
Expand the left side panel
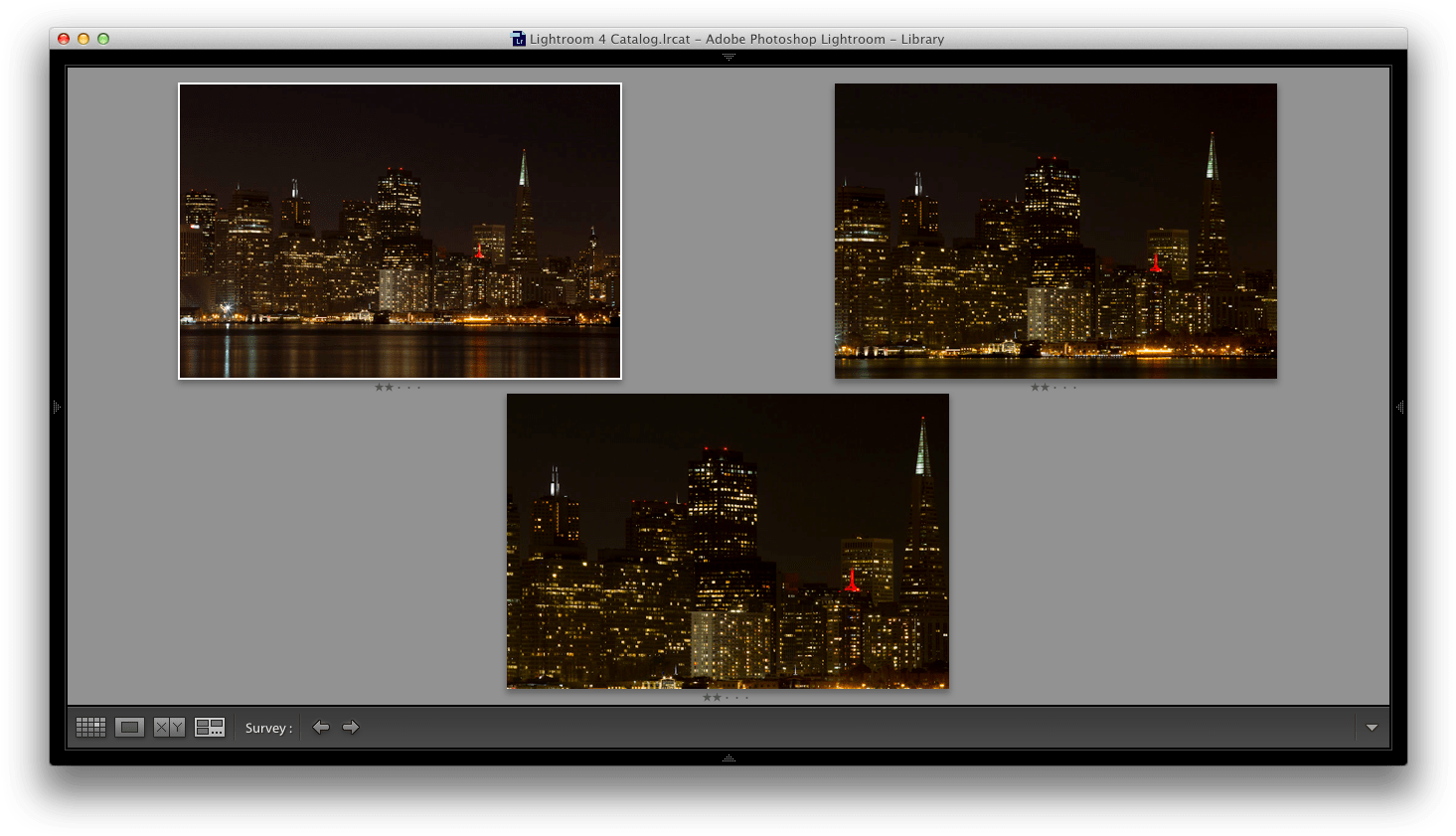57,407
